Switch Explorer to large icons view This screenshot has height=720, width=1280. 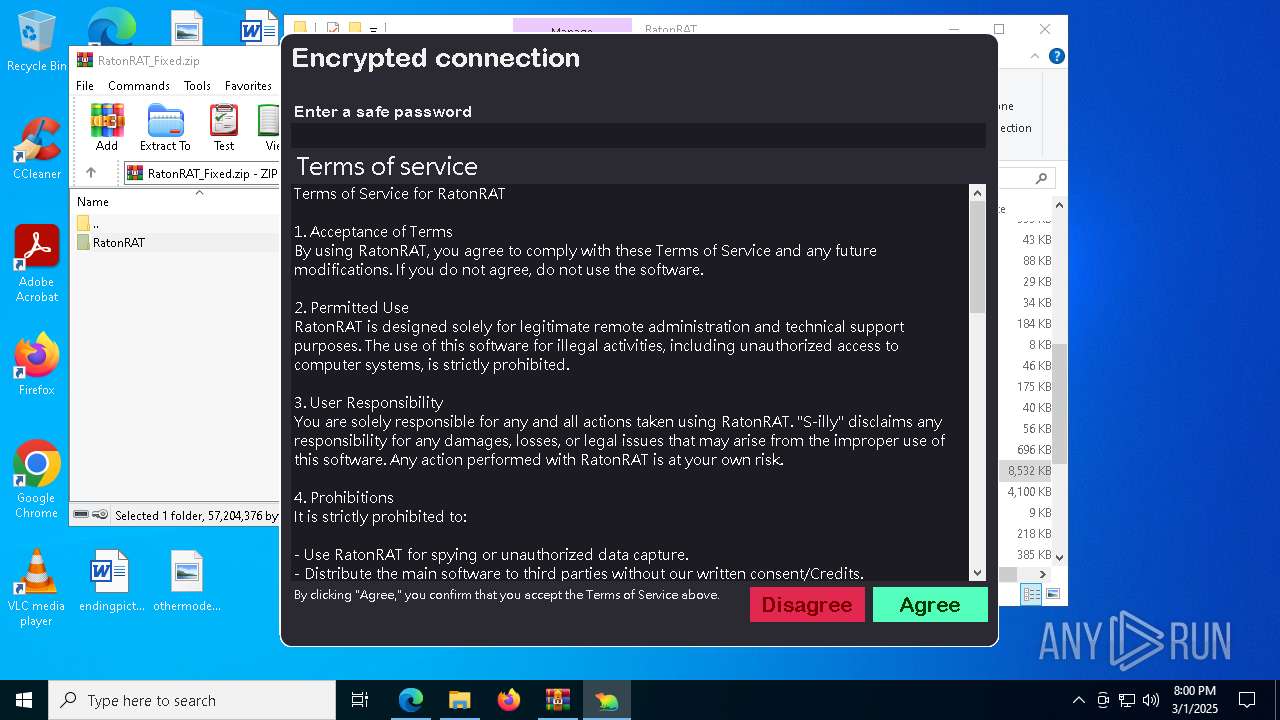coord(1052,595)
